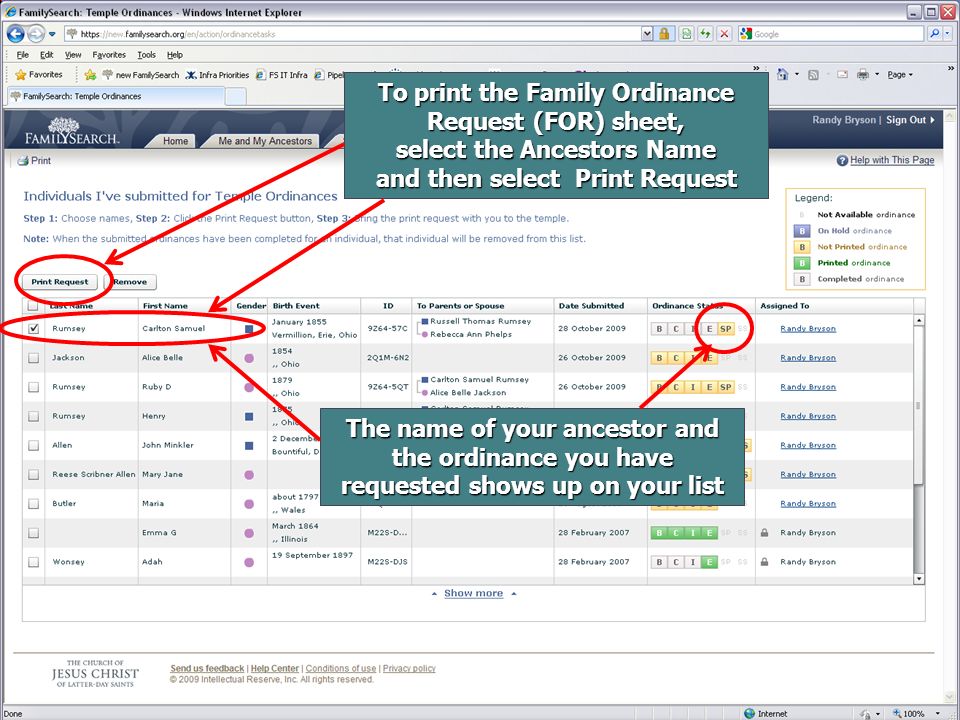The image size is (960, 720).
Task: Click the Sign Out link
Action: 910,120
